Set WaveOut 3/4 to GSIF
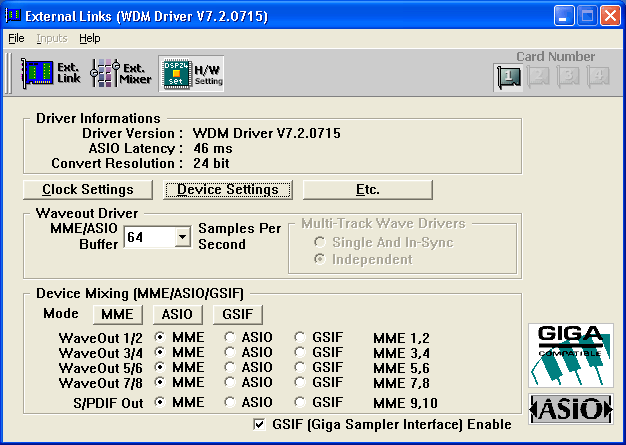 pos(300,352)
